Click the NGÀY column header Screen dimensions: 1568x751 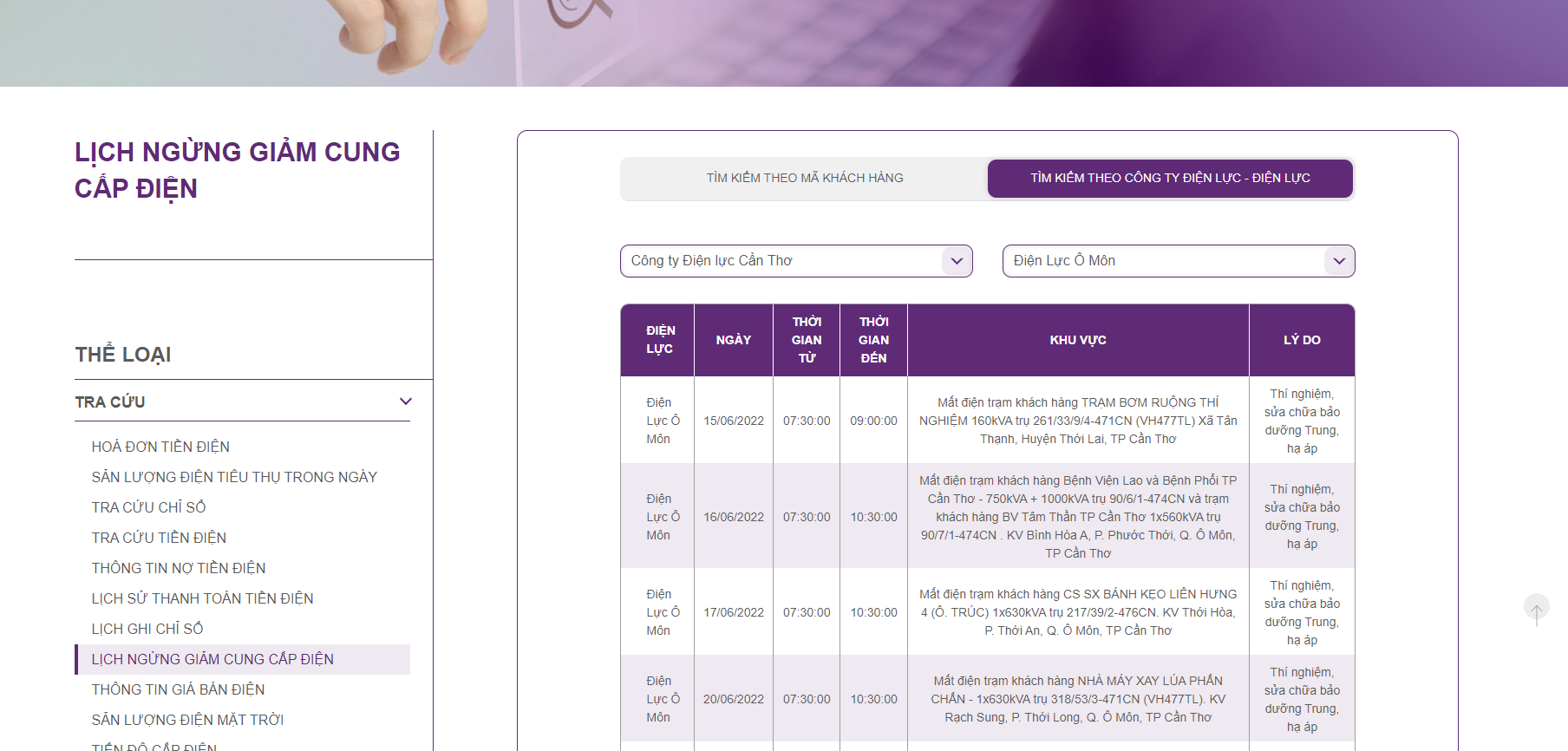coord(733,340)
